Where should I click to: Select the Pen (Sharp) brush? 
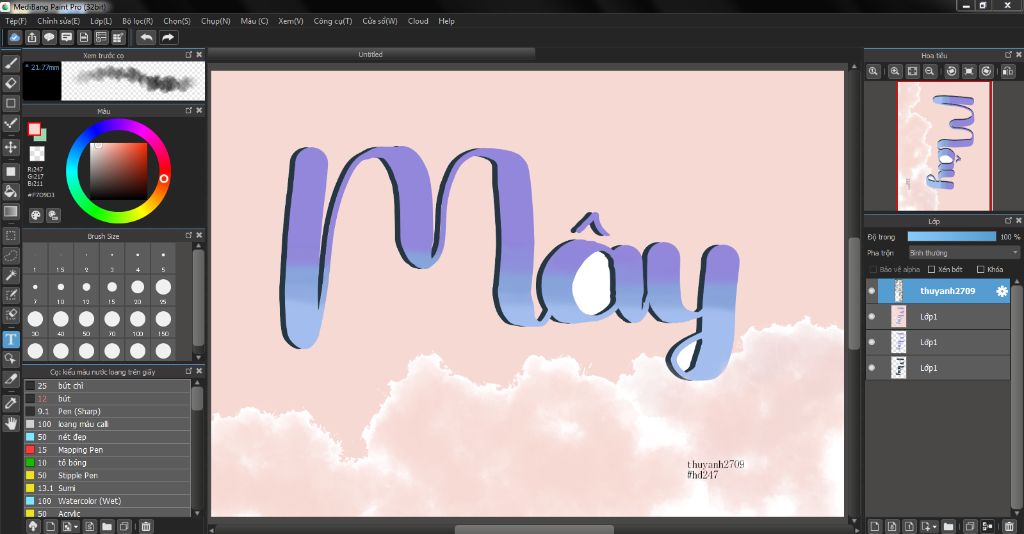(107, 411)
